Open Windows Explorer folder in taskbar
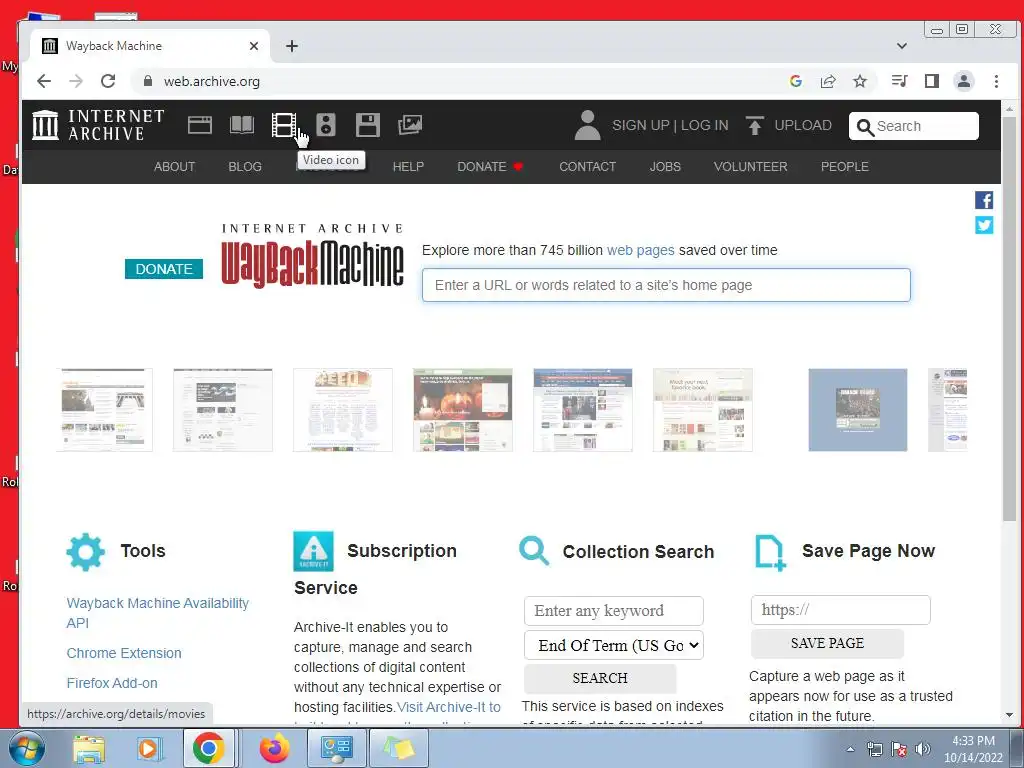The height and width of the screenshot is (768, 1024). [88, 748]
